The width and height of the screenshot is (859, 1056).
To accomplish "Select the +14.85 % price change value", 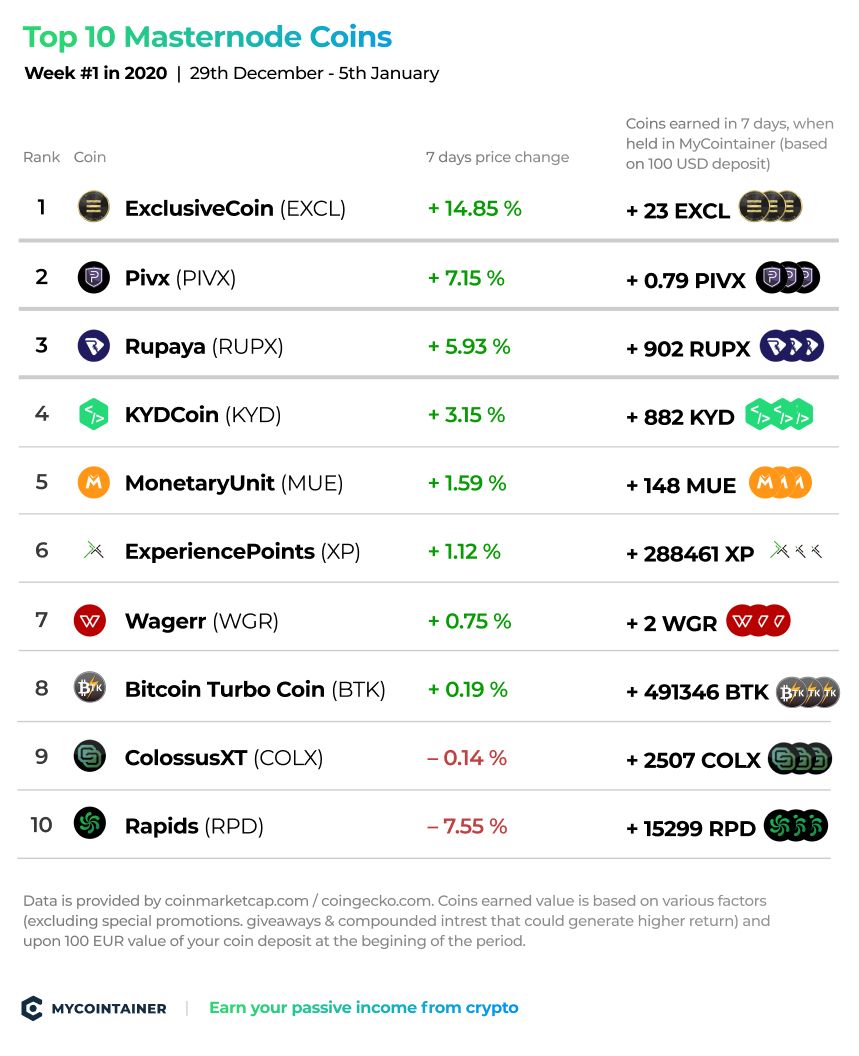I will click(x=475, y=209).
